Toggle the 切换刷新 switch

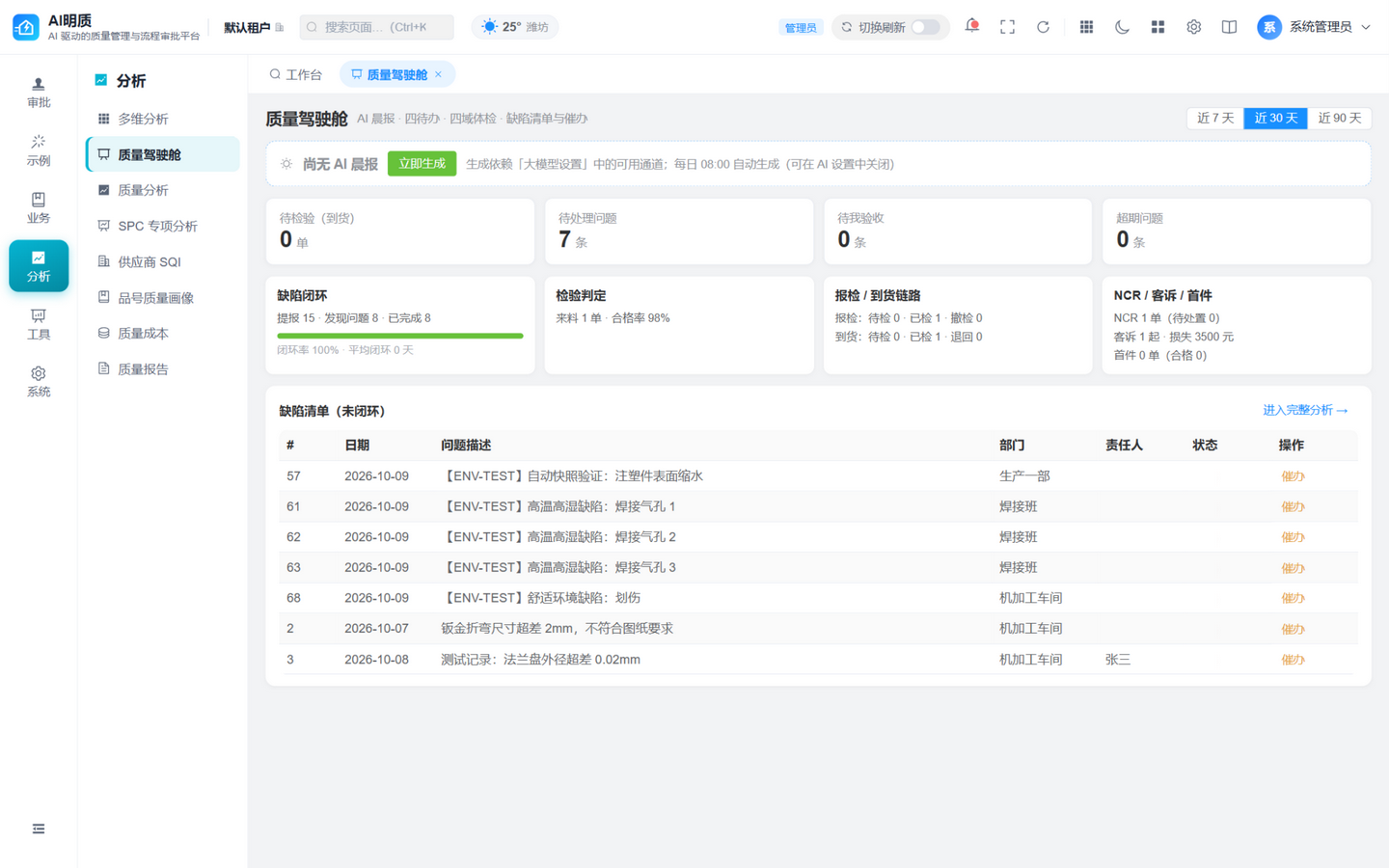[926, 27]
